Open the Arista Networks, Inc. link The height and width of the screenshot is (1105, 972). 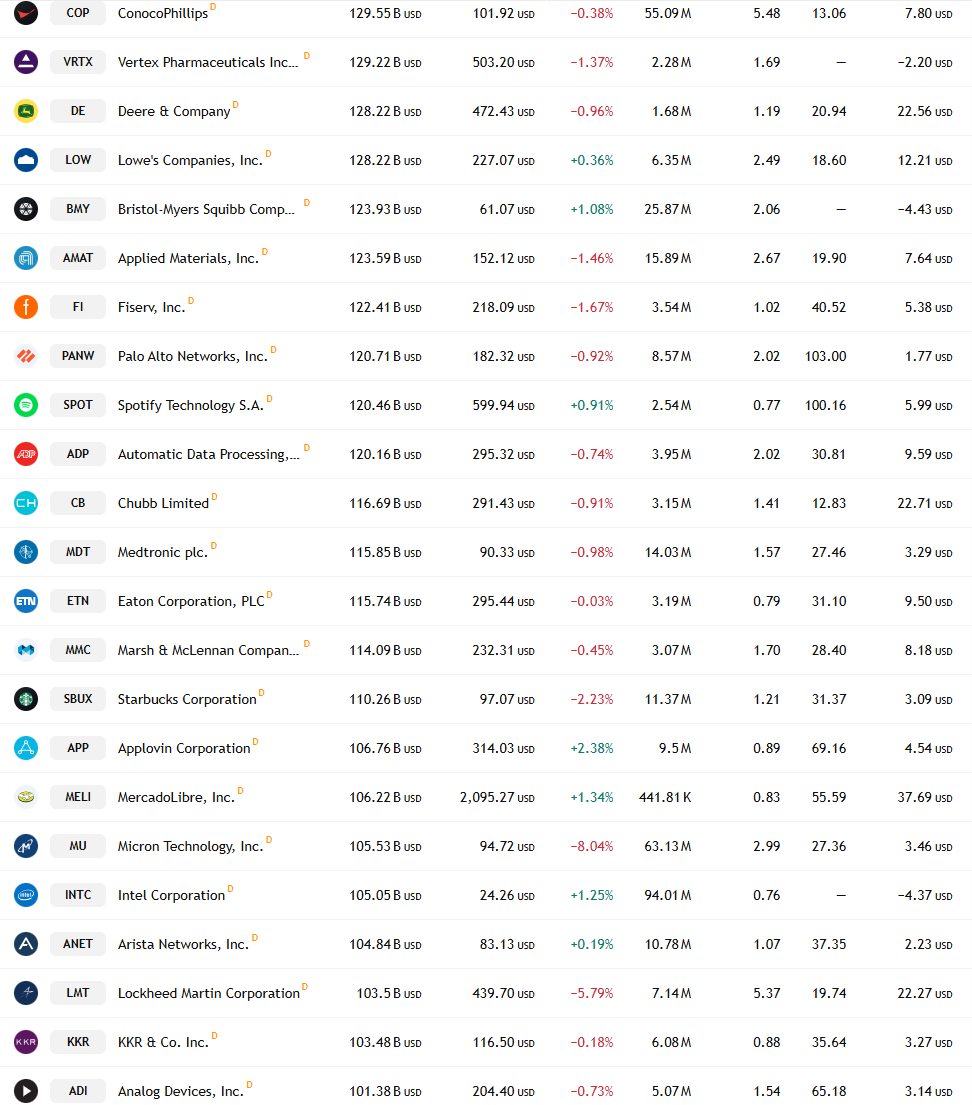(x=183, y=944)
